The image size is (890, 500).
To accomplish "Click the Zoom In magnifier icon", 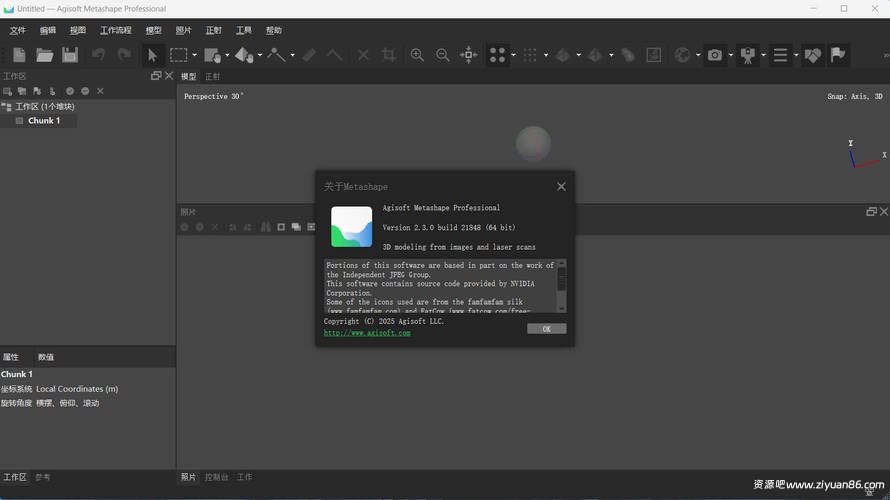I will click(x=417, y=55).
